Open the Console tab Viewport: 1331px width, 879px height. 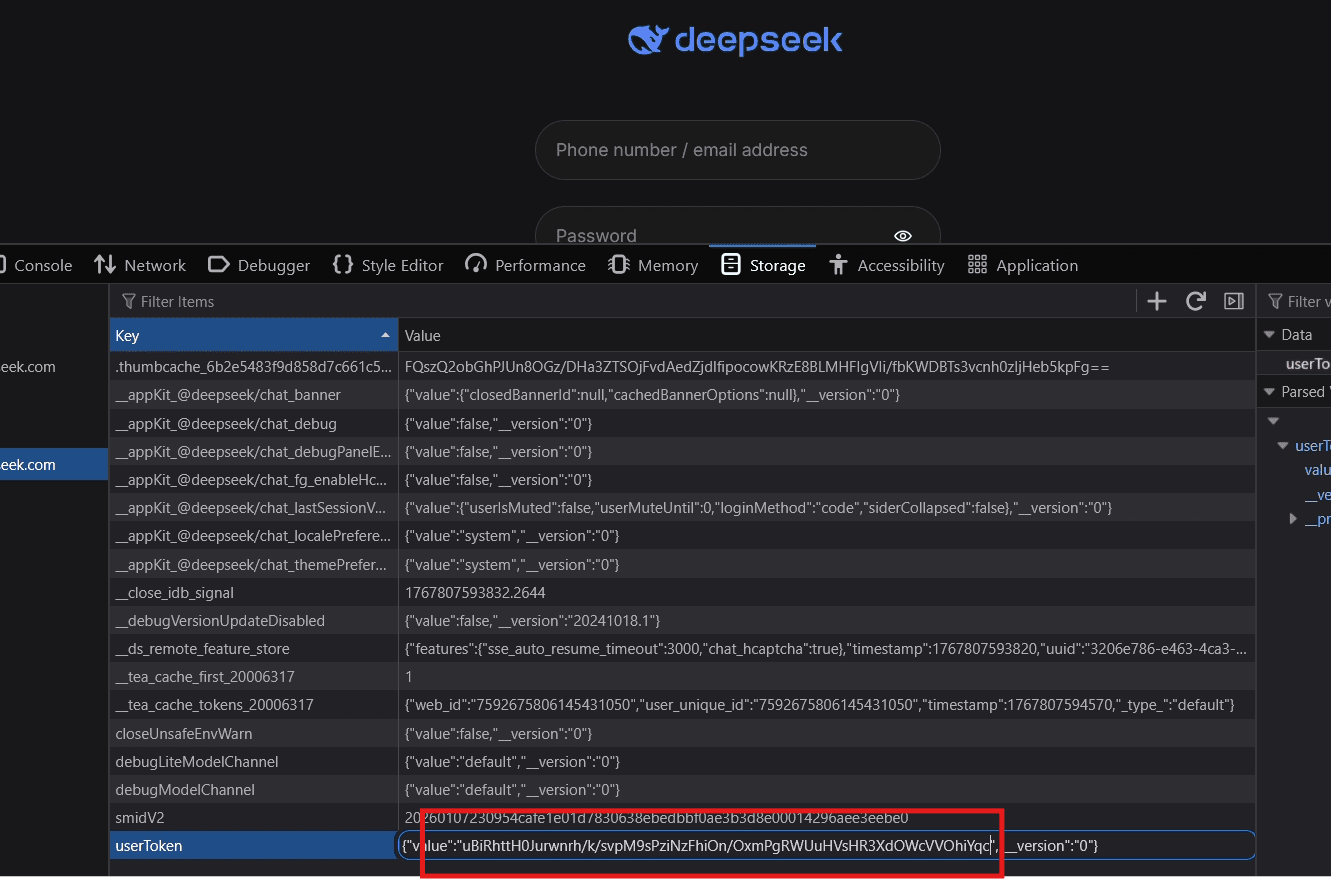click(37, 265)
